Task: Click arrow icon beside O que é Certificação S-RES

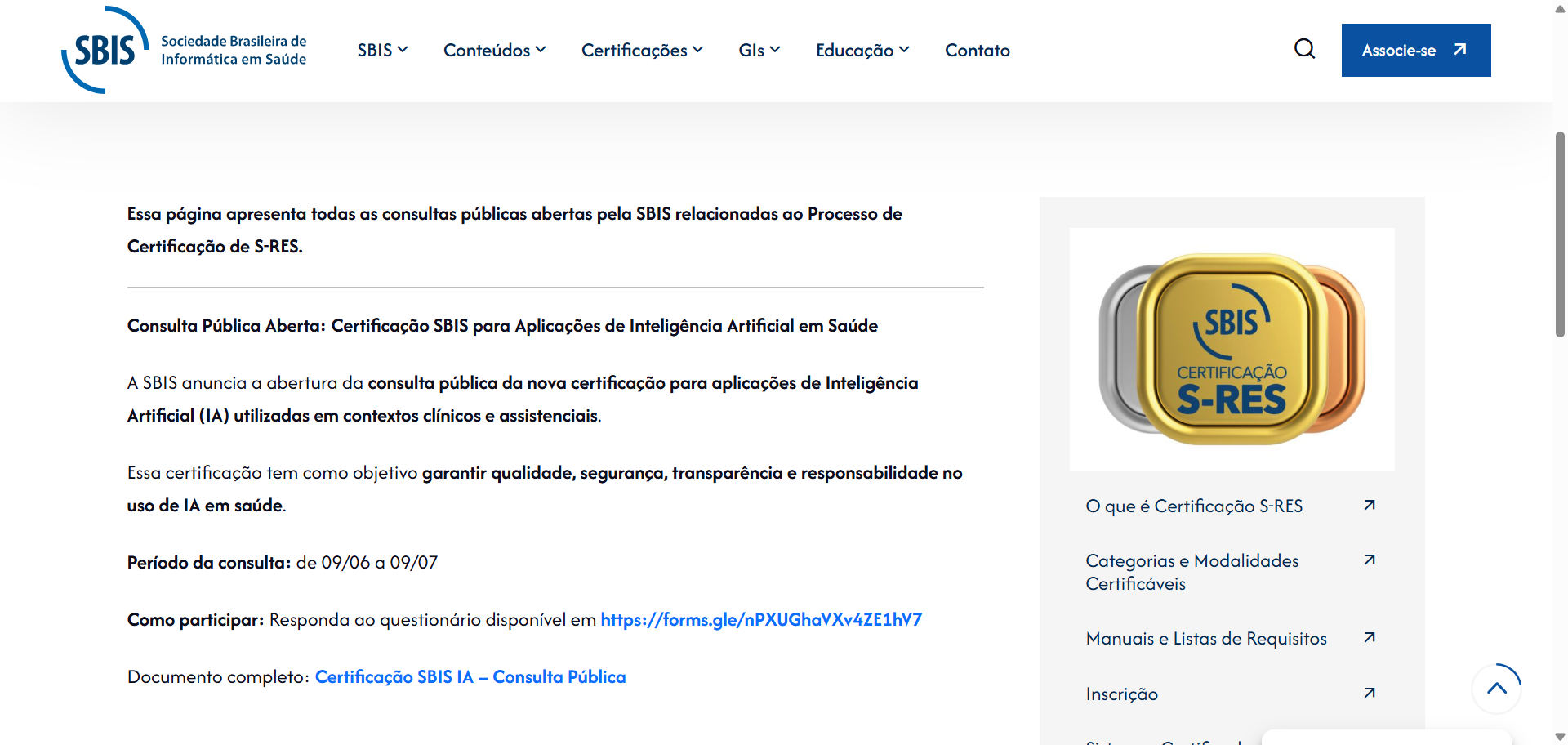Action: pos(1370,506)
